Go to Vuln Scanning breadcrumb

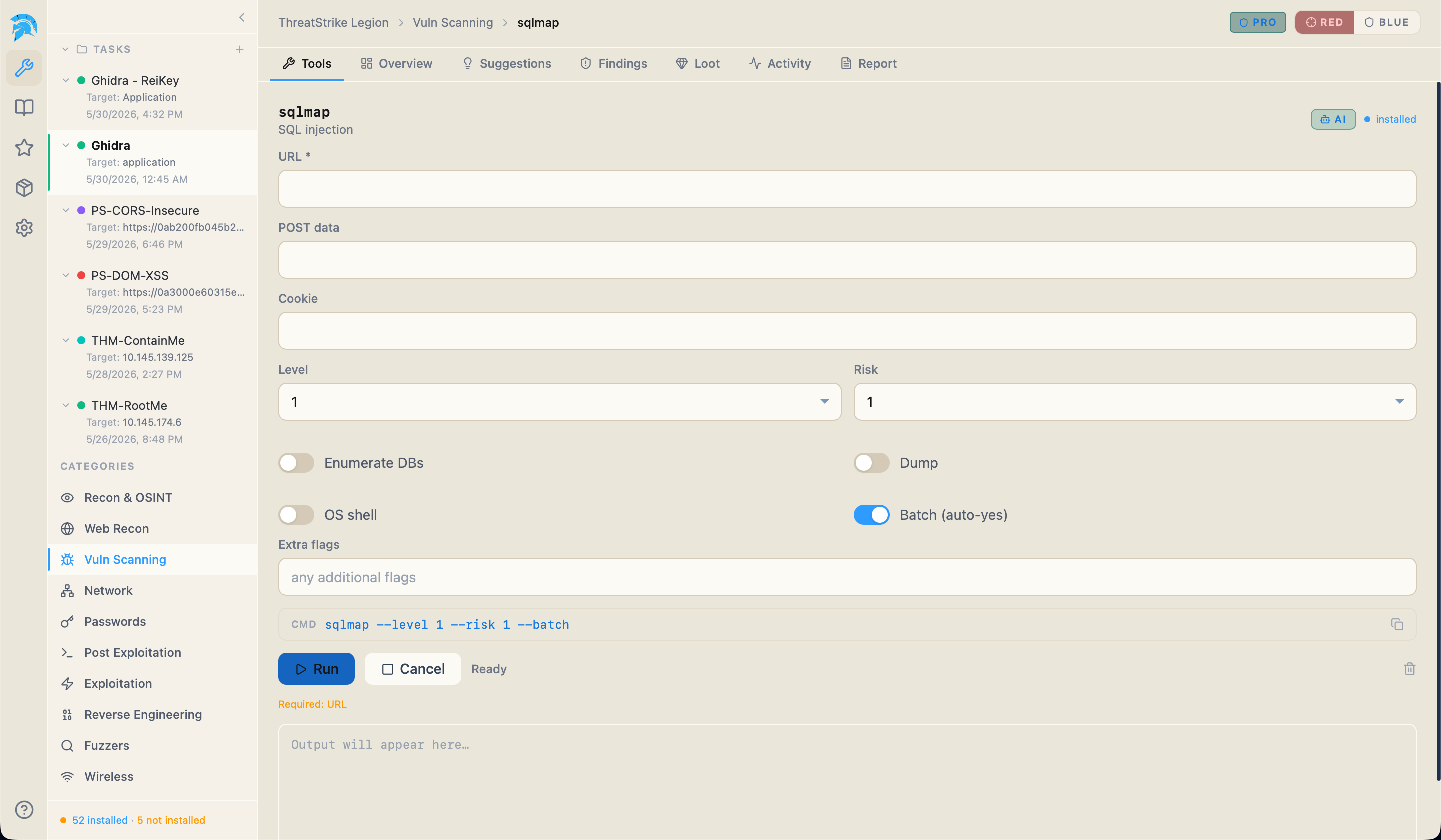(x=453, y=23)
